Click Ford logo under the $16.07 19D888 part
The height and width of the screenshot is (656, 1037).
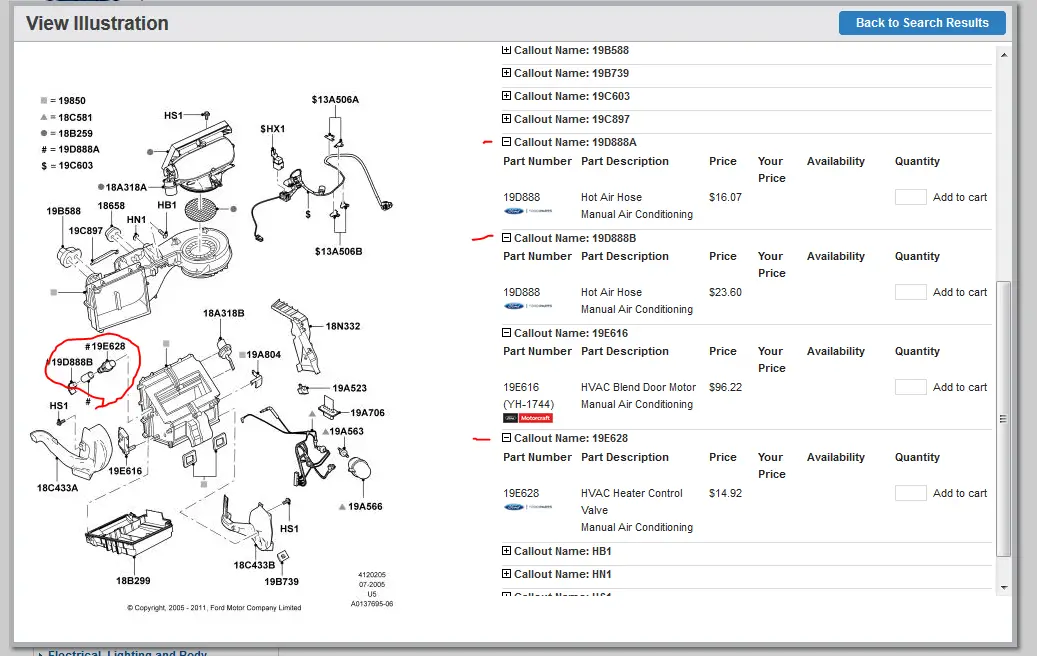tap(528, 211)
